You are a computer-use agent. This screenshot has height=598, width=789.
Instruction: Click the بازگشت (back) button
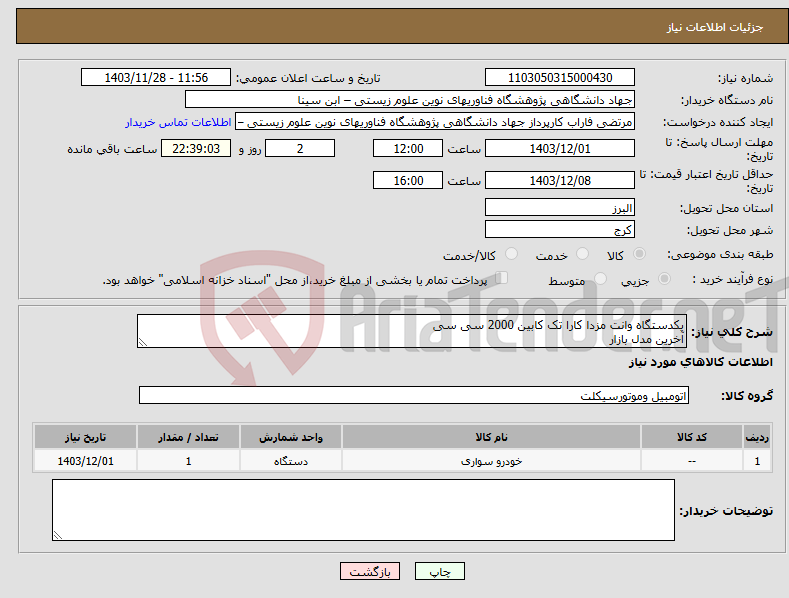pyautogui.click(x=370, y=571)
